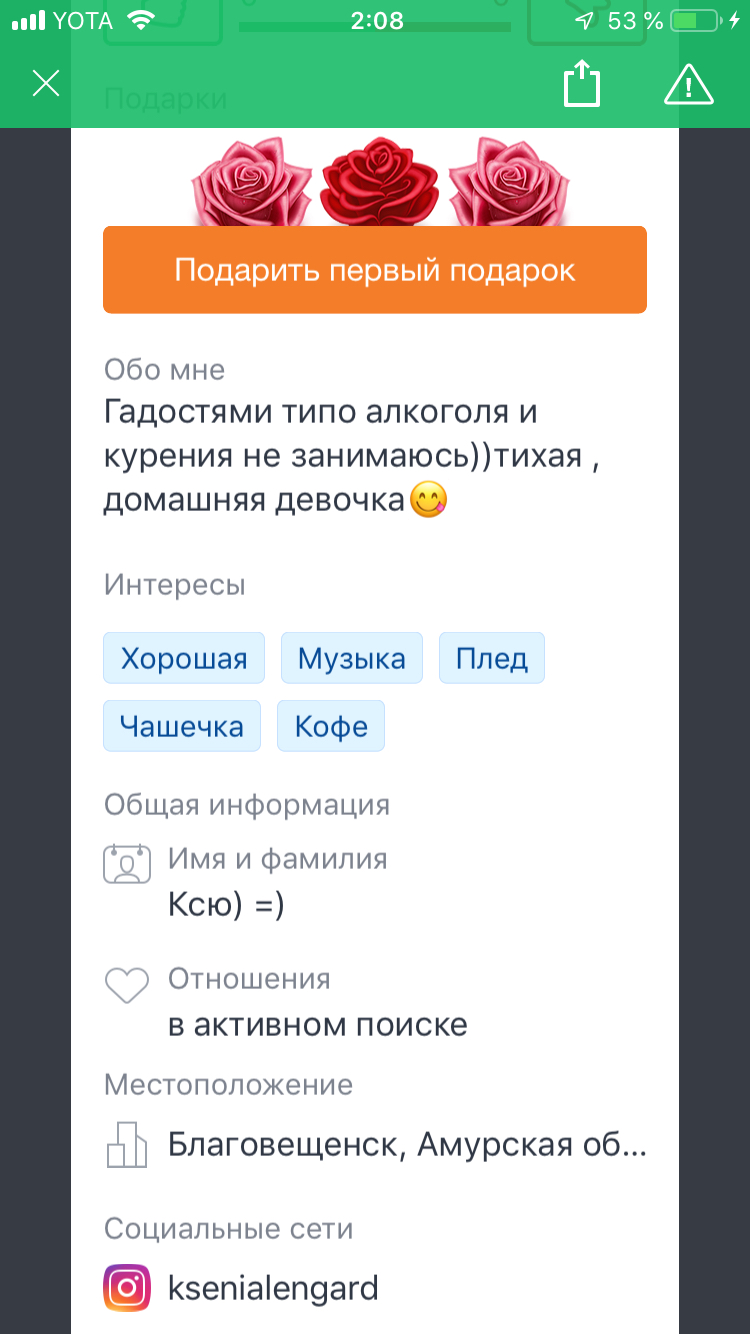The height and width of the screenshot is (1334, 750).
Task: Select the Музыка interest tag
Action: coord(352,658)
